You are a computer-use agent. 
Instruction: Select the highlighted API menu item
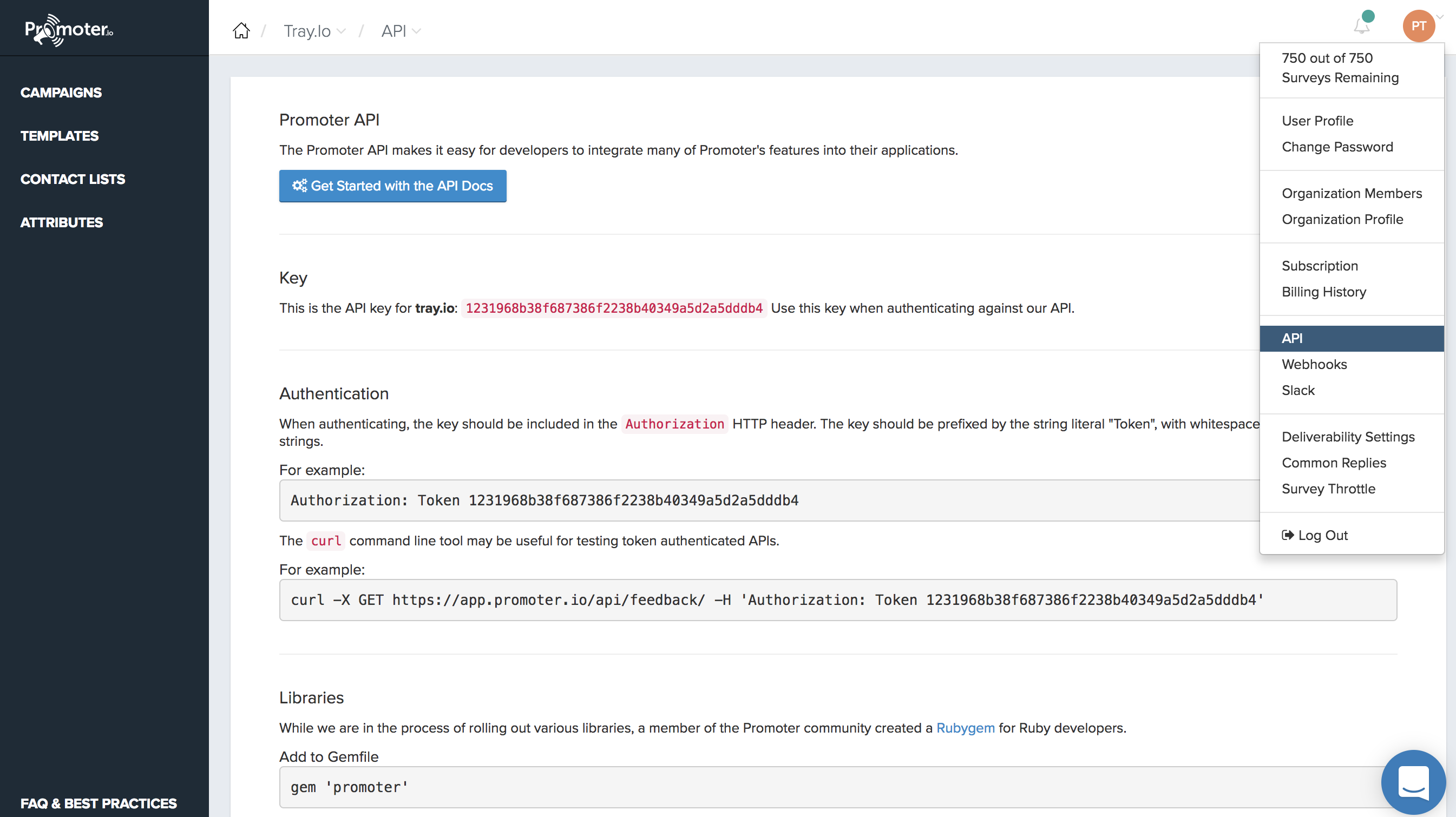(1352, 339)
